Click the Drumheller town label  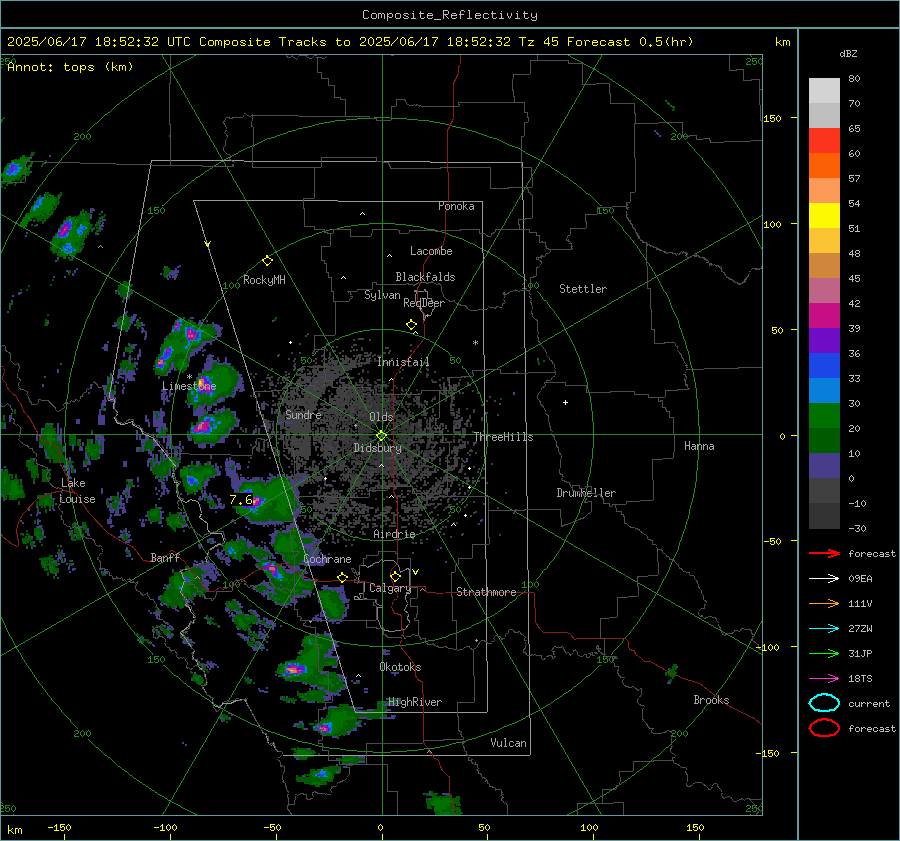pos(586,493)
